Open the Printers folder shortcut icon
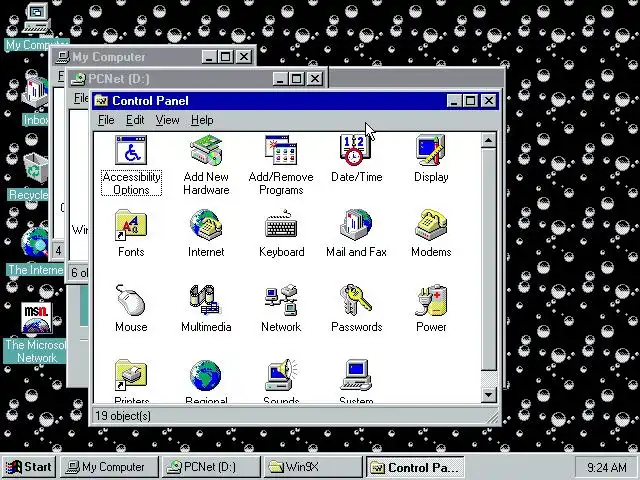The image size is (640, 480). click(x=131, y=375)
